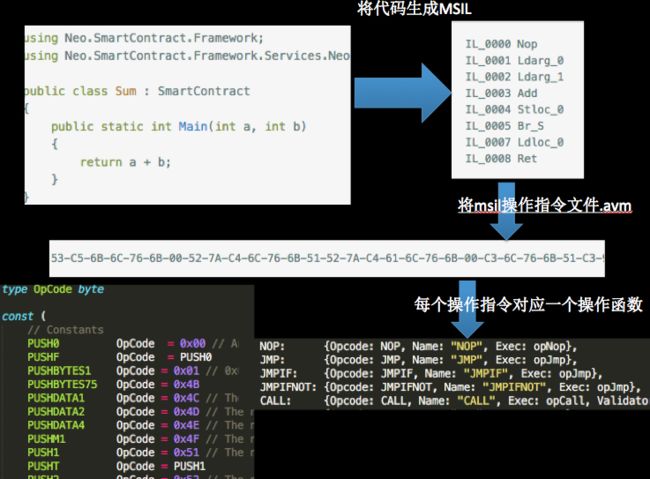Click the heading 将代码生成MSIL

click(x=414, y=8)
